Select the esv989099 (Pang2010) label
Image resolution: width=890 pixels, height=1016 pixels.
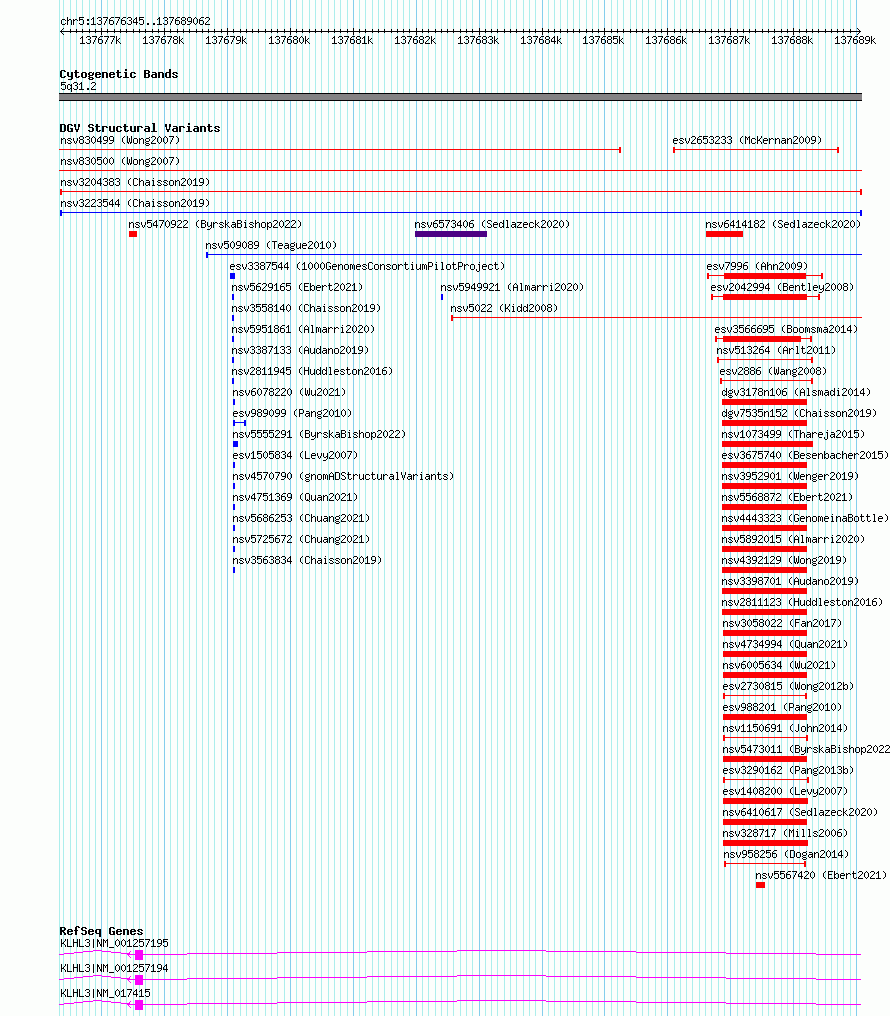coord(292,413)
